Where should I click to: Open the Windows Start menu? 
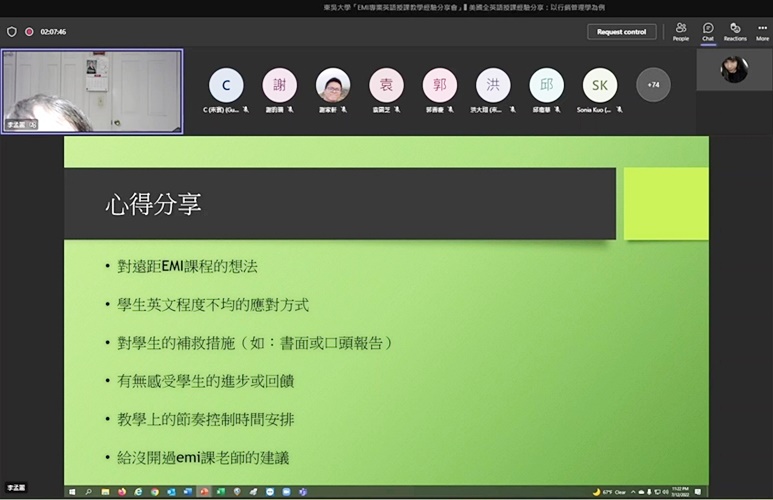pyautogui.click(x=72, y=492)
